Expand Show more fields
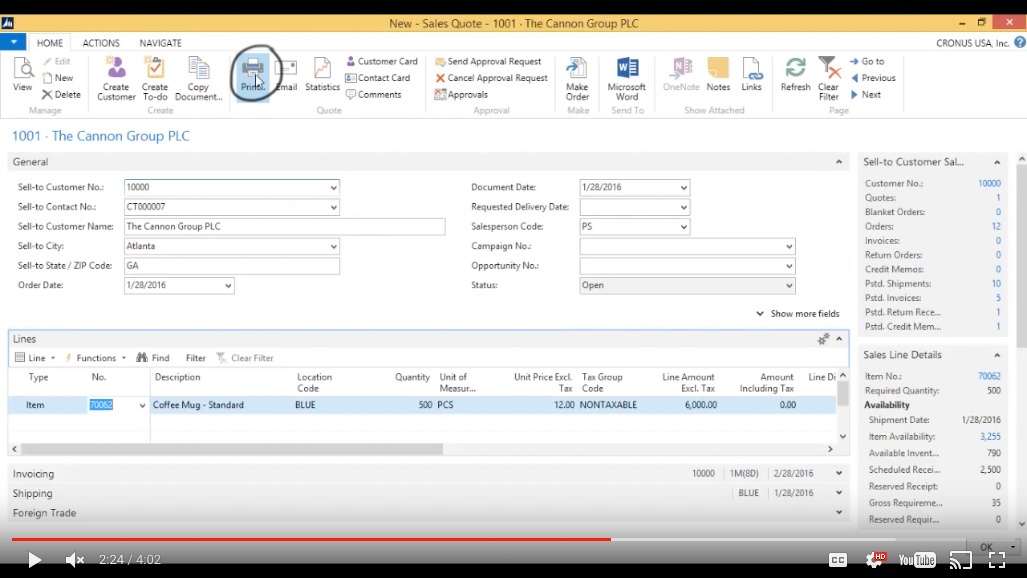Image resolution: width=1027 pixels, height=578 pixels. pos(798,313)
